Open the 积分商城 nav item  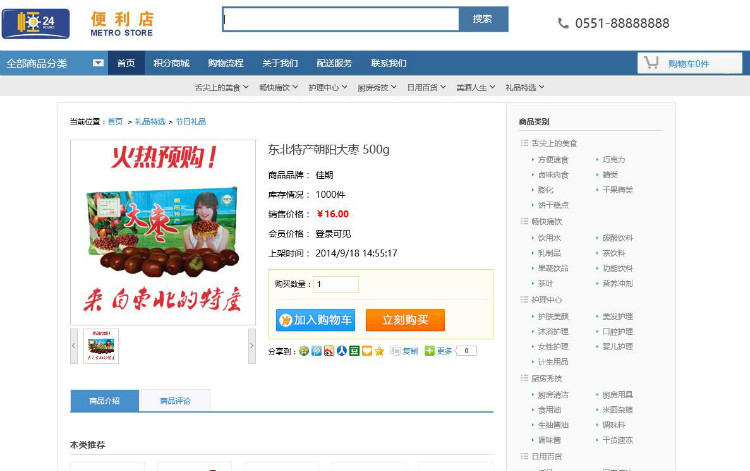click(171, 63)
